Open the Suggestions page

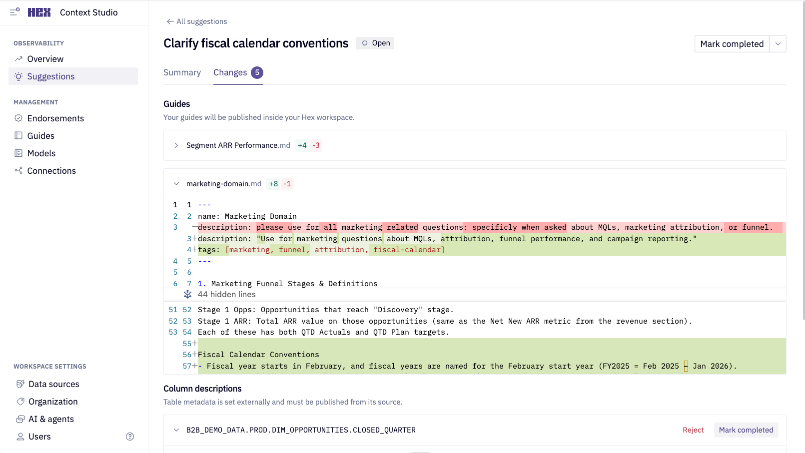point(50,76)
